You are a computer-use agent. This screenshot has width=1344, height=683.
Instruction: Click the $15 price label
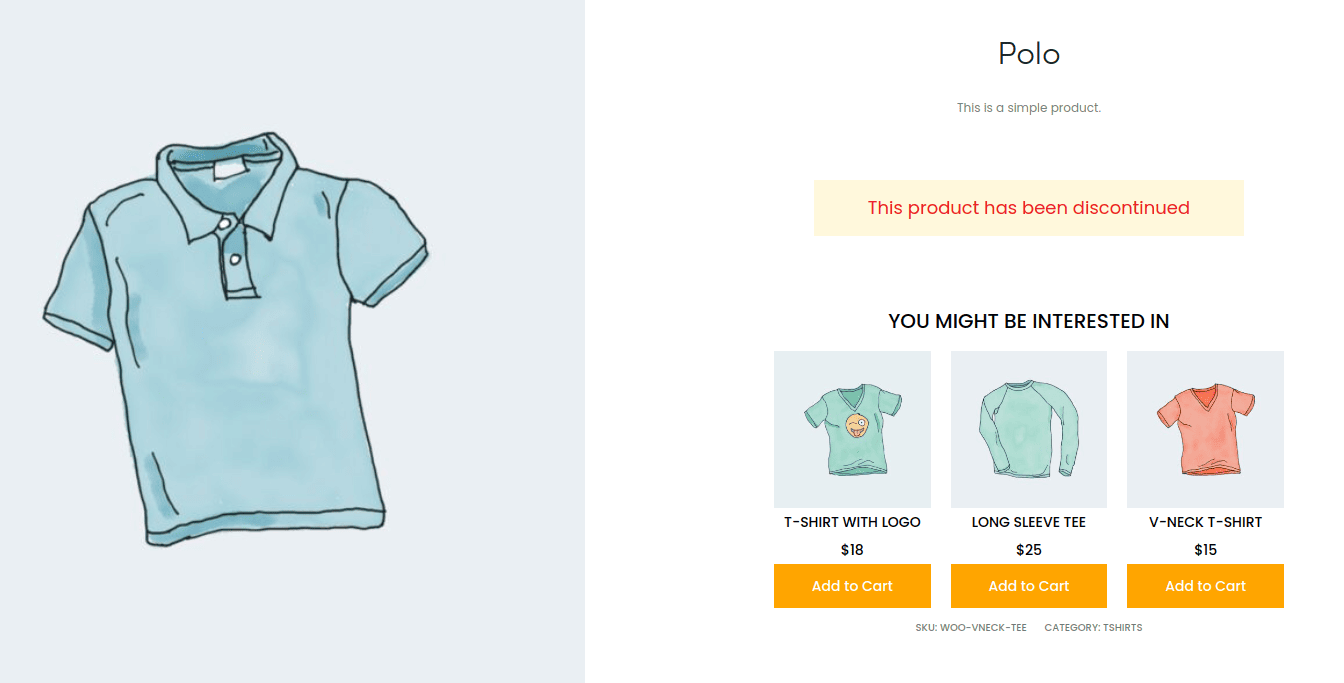[1205, 550]
